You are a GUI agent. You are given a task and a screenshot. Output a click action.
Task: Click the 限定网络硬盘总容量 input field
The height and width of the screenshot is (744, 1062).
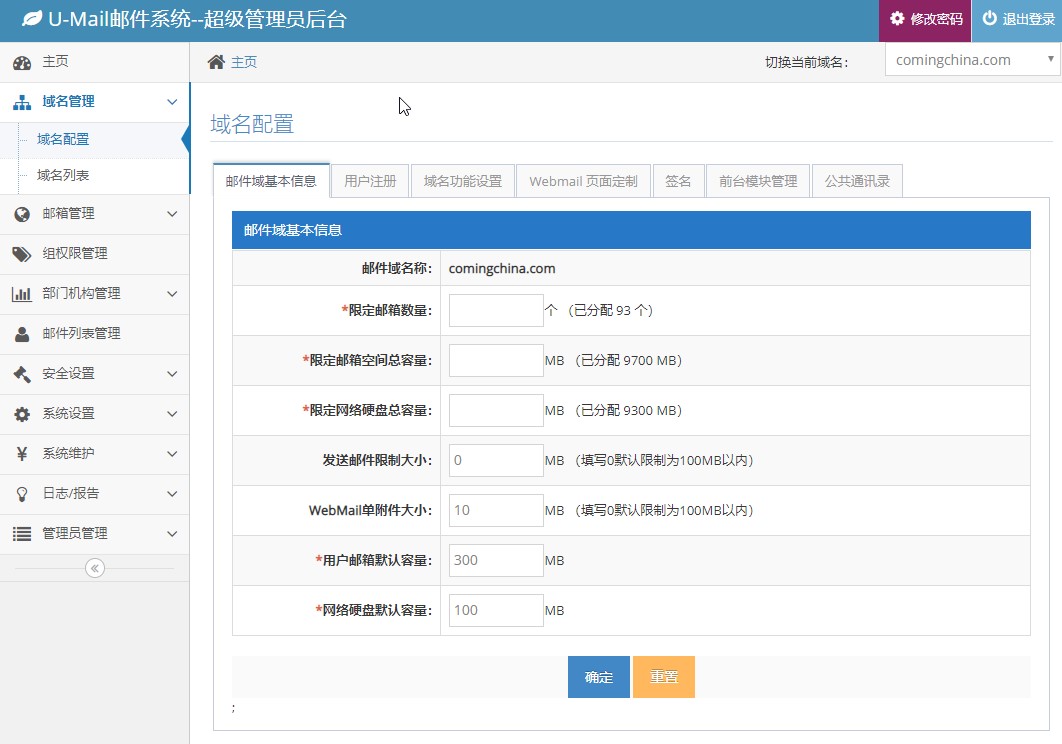tap(496, 411)
